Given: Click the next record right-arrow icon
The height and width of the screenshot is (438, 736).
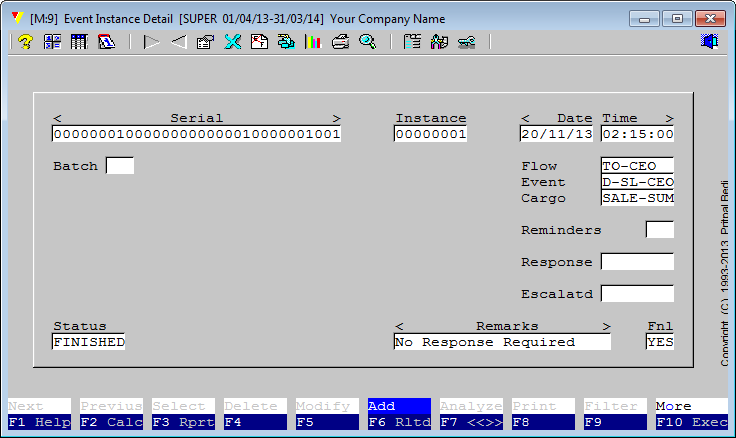Looking at the screenshot, I should (152, 42).
